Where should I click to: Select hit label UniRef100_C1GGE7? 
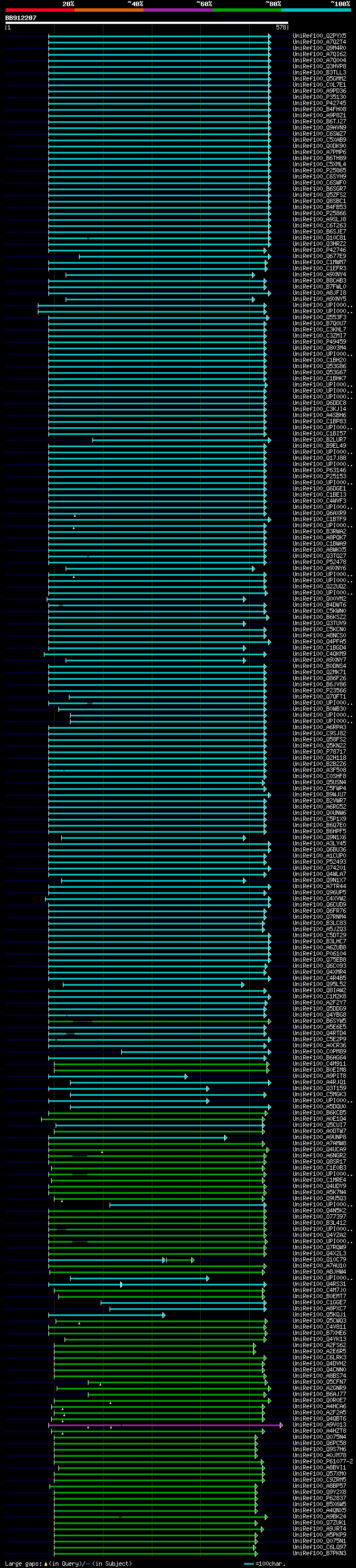tap(319, 1303)
